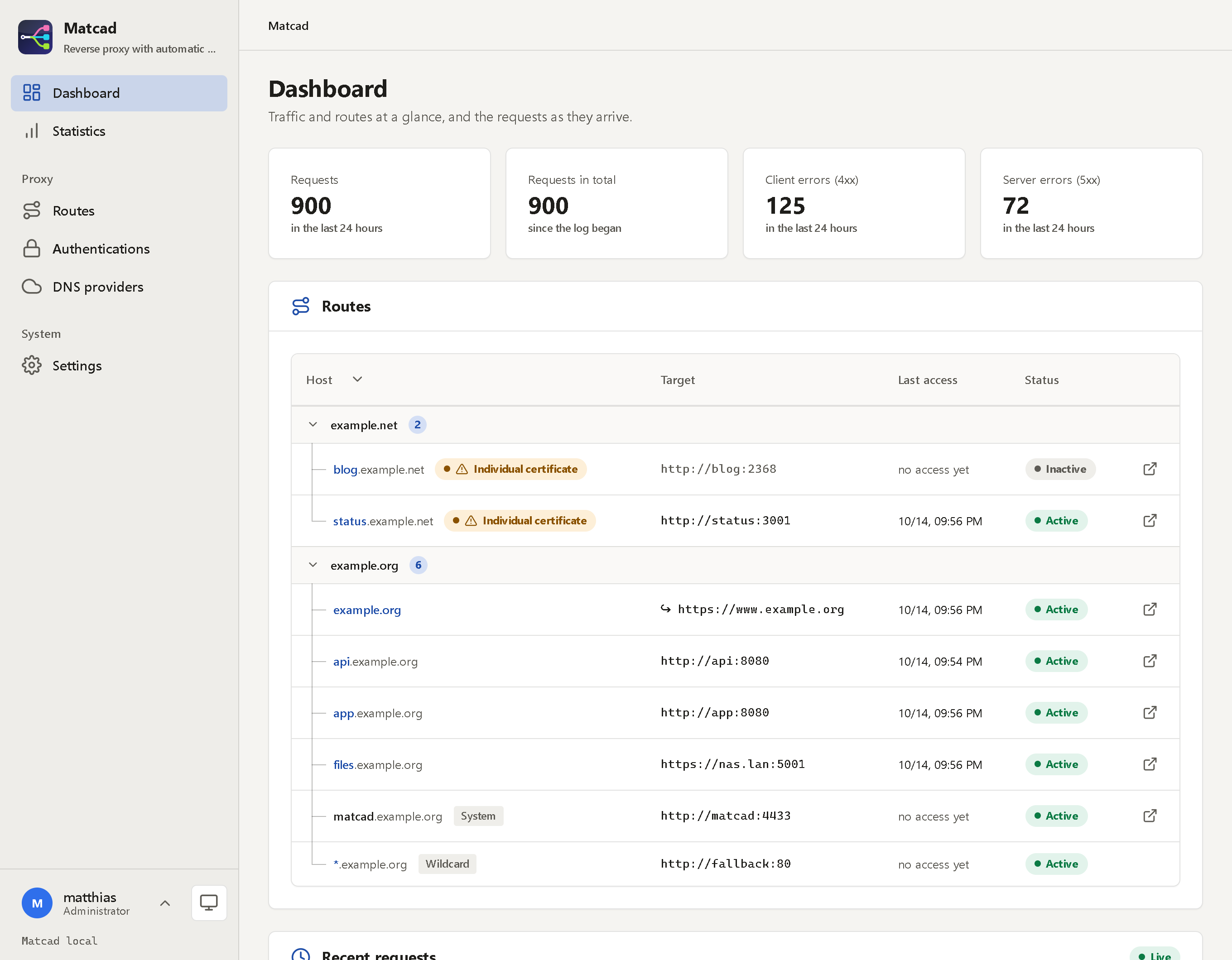The image size is (1232, 960).
Task: Click the monitor theme icon button
Action: click(x=209, y=902)
